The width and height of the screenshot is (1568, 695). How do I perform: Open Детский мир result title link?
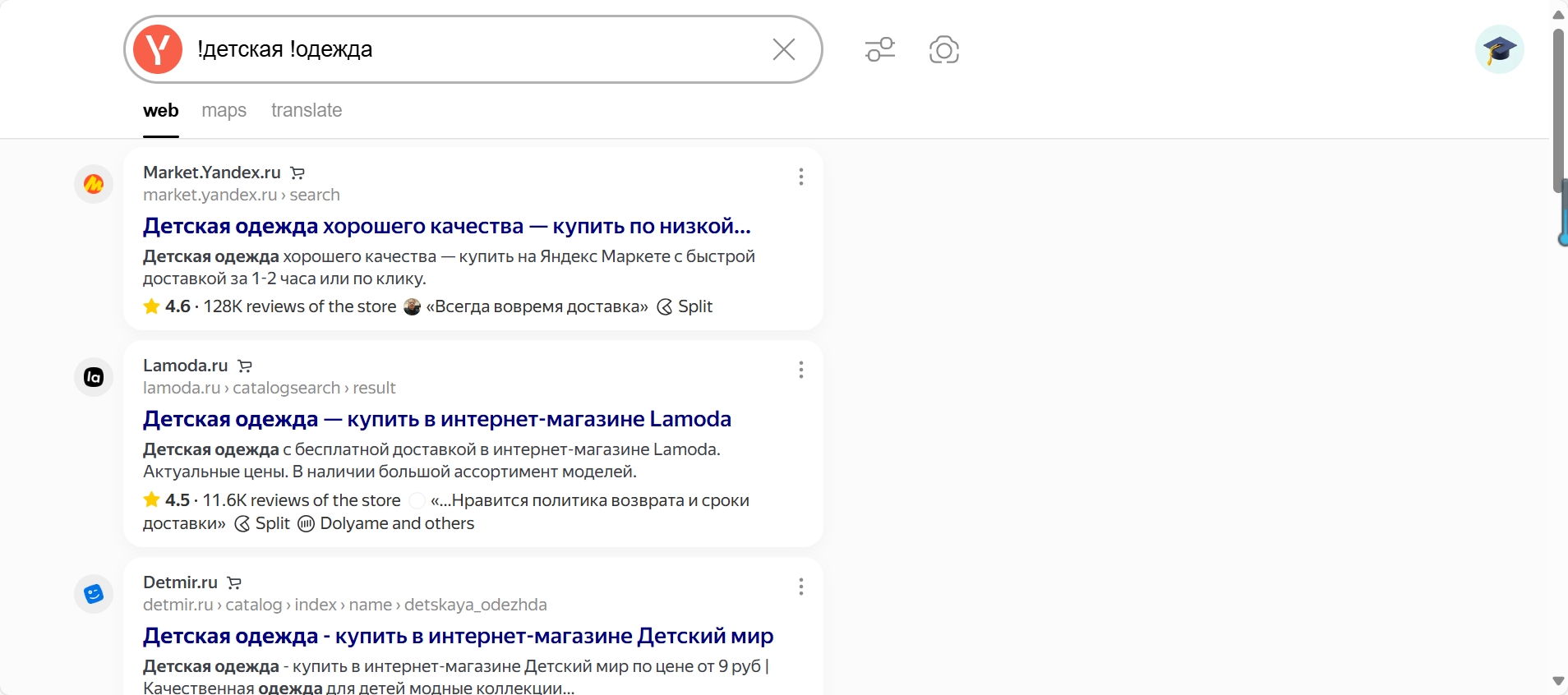pyautogui.click(x=459, y=636)
